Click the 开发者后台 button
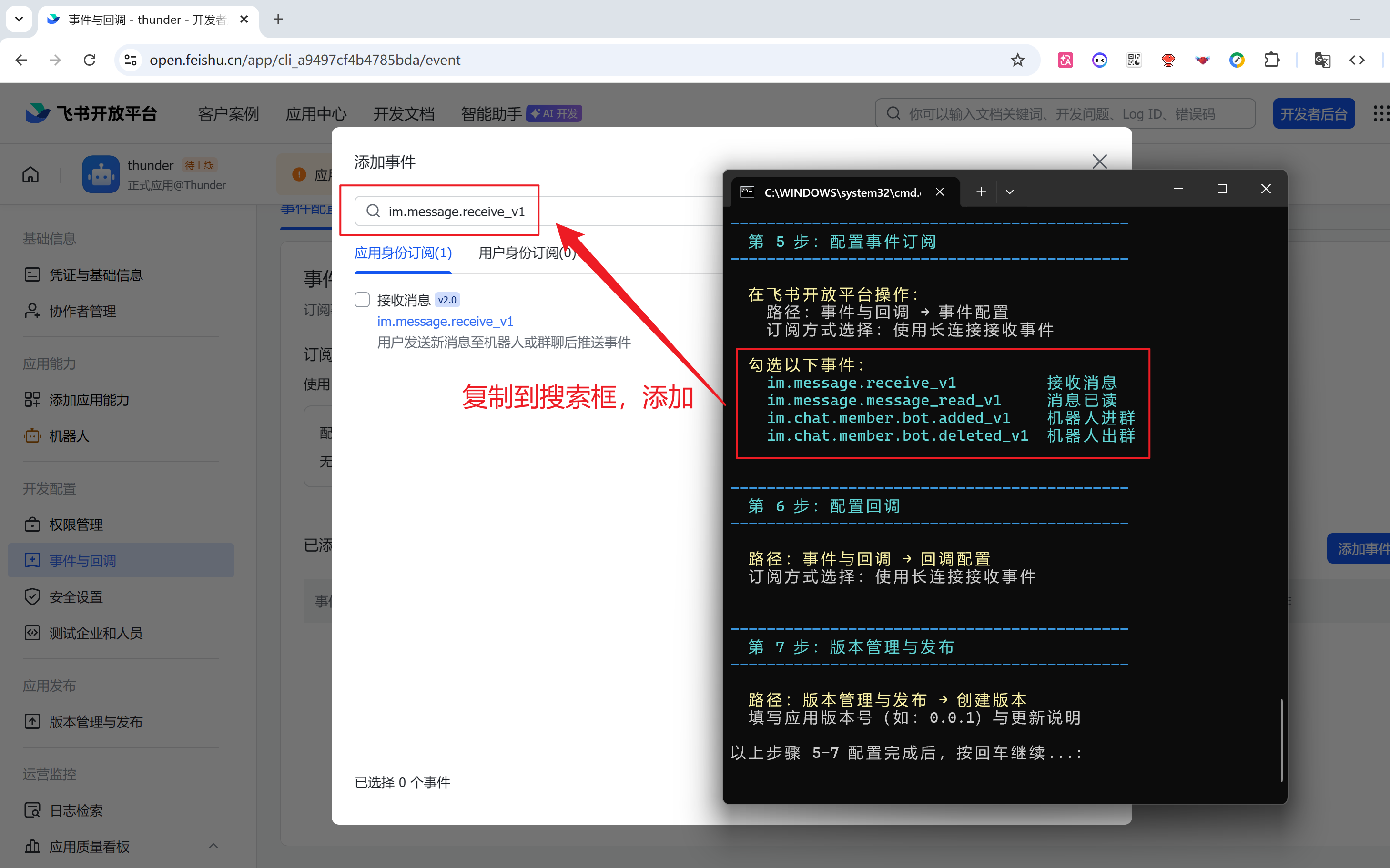Screen dimensions: 1390x868 click(x=1313, y=114)
